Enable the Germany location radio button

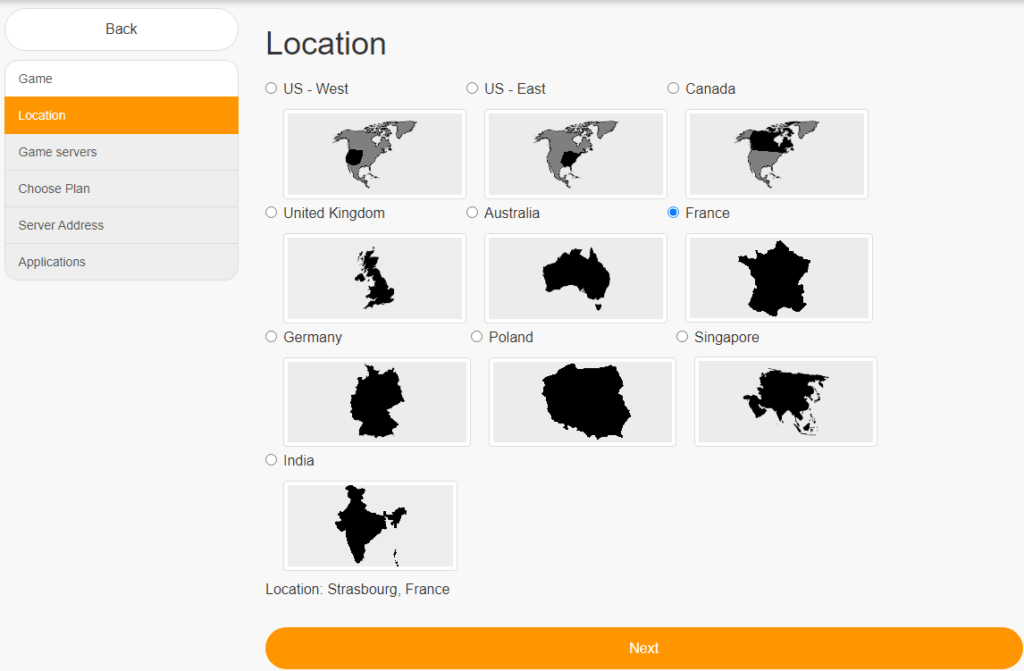tap(271, 337)
